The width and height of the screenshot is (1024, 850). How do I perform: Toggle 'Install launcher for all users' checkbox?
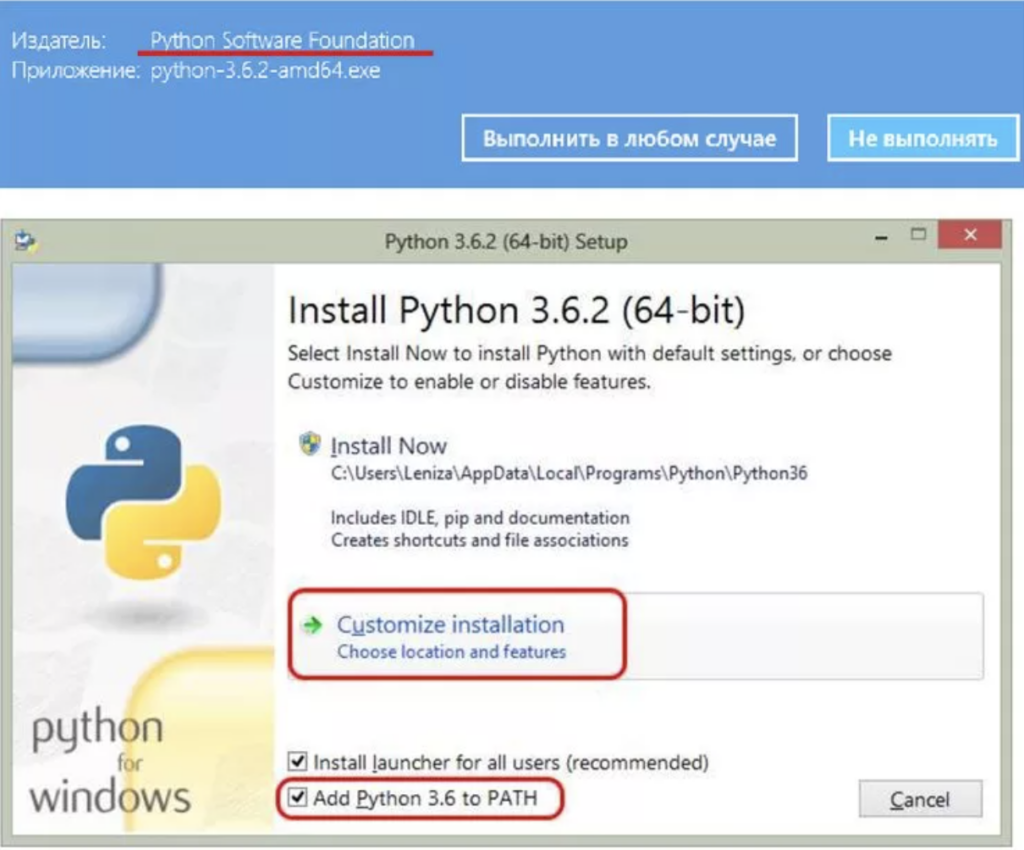(x=298, y=761)
